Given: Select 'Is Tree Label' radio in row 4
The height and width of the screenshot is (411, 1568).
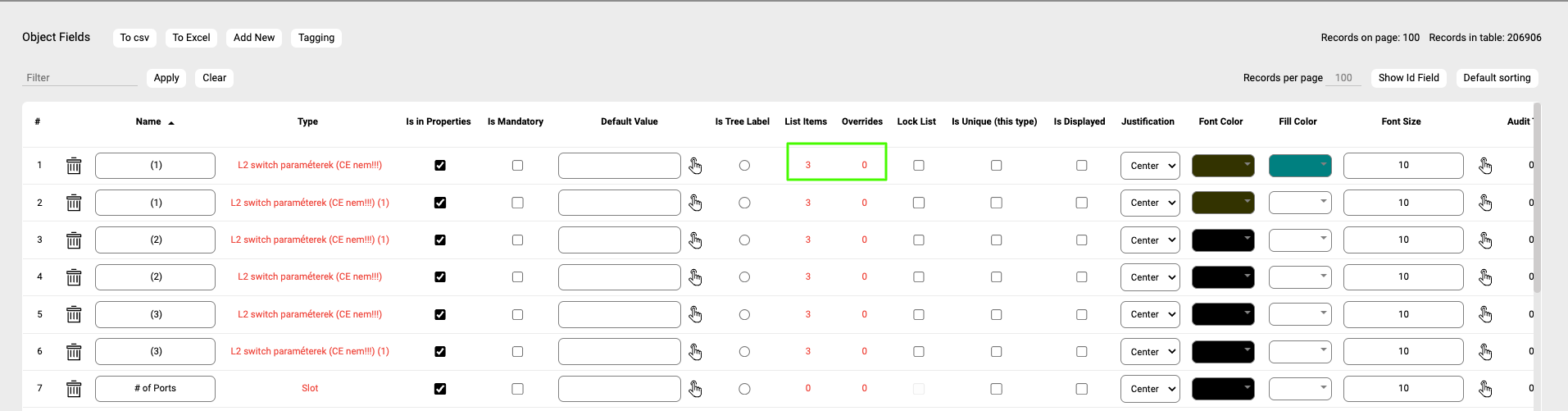Looking at the screenshot, I should pyautogui.click(x=744, y=277).
